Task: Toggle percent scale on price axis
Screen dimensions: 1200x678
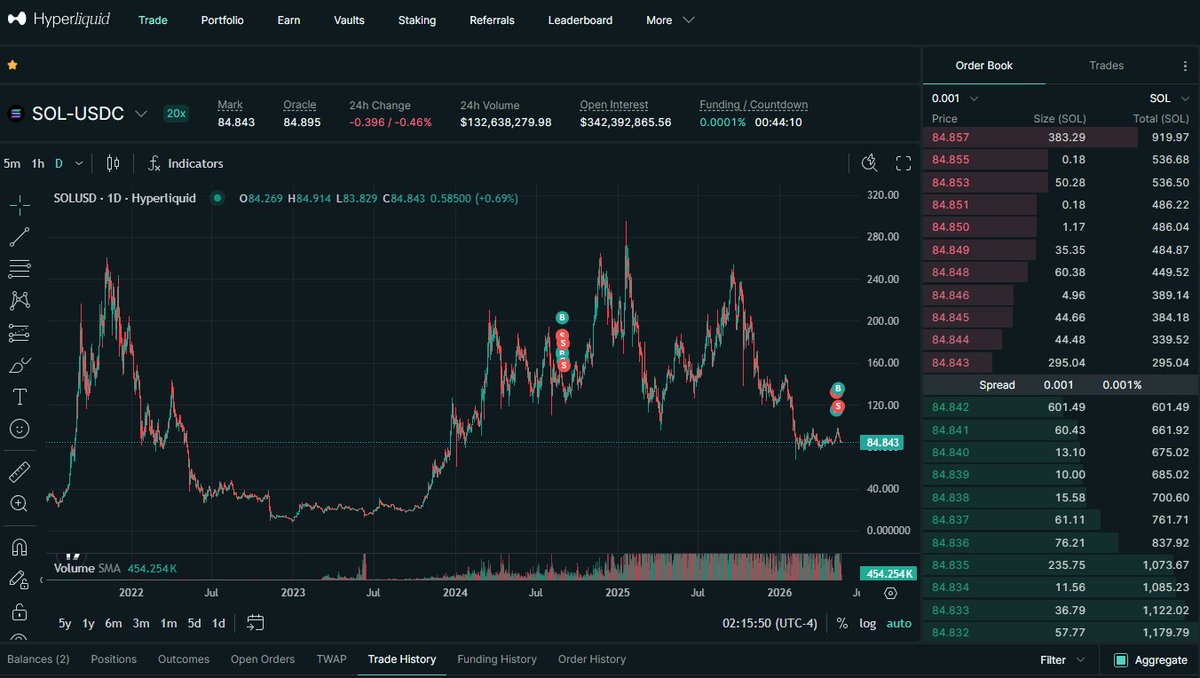Action: click(842, 623)
